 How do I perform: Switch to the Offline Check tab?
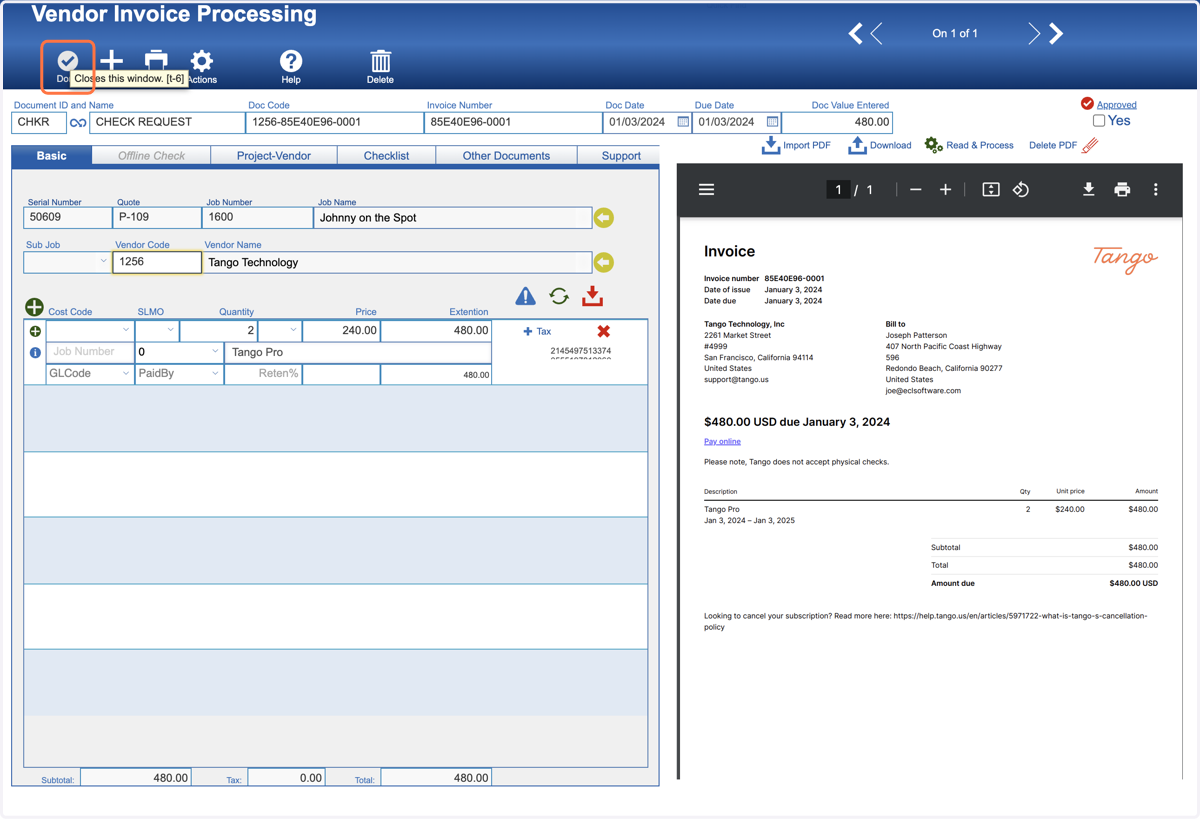[152, 156]
